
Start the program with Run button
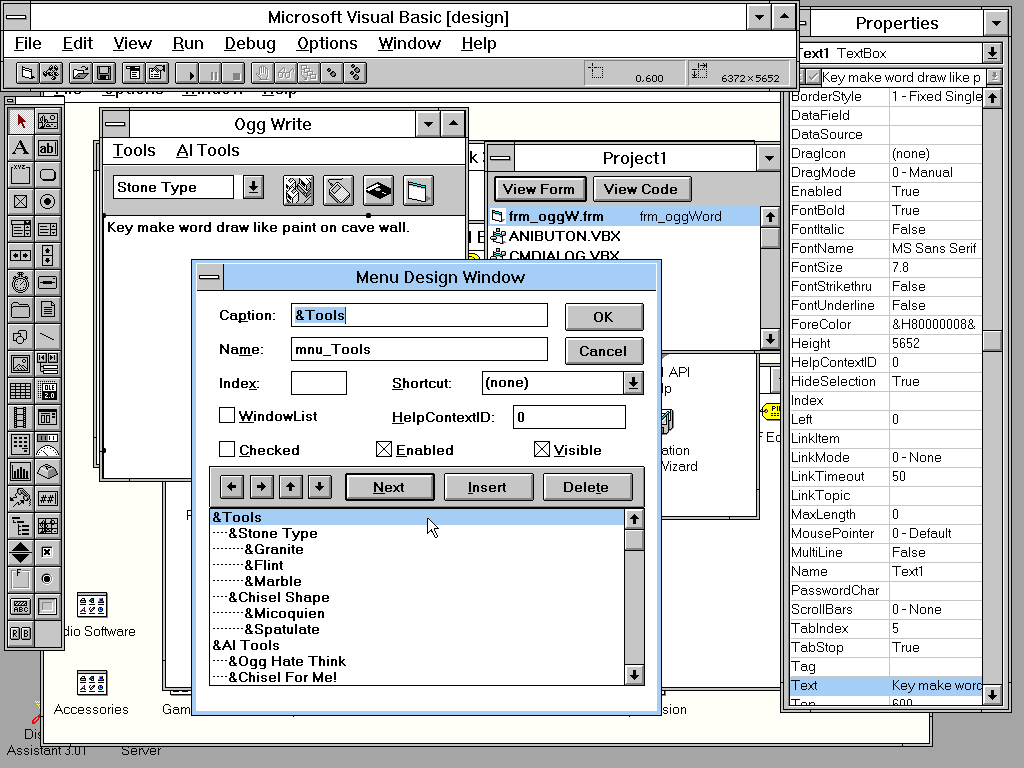point(187,72)
